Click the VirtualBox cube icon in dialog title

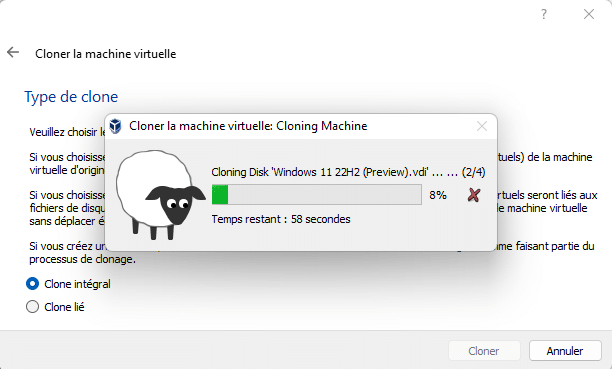115,126
